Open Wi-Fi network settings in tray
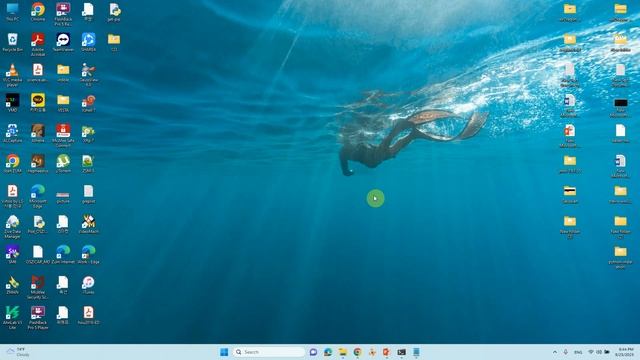Screen dimensions: 640x360 tap(591, 352)
